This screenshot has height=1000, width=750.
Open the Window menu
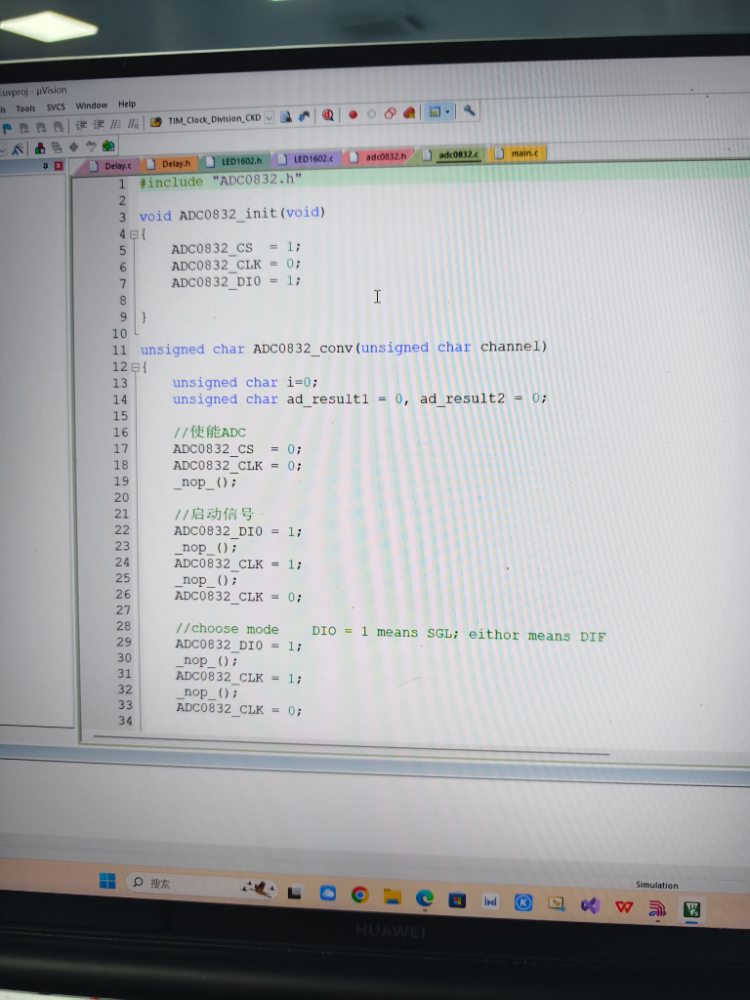tap(91, 105)
